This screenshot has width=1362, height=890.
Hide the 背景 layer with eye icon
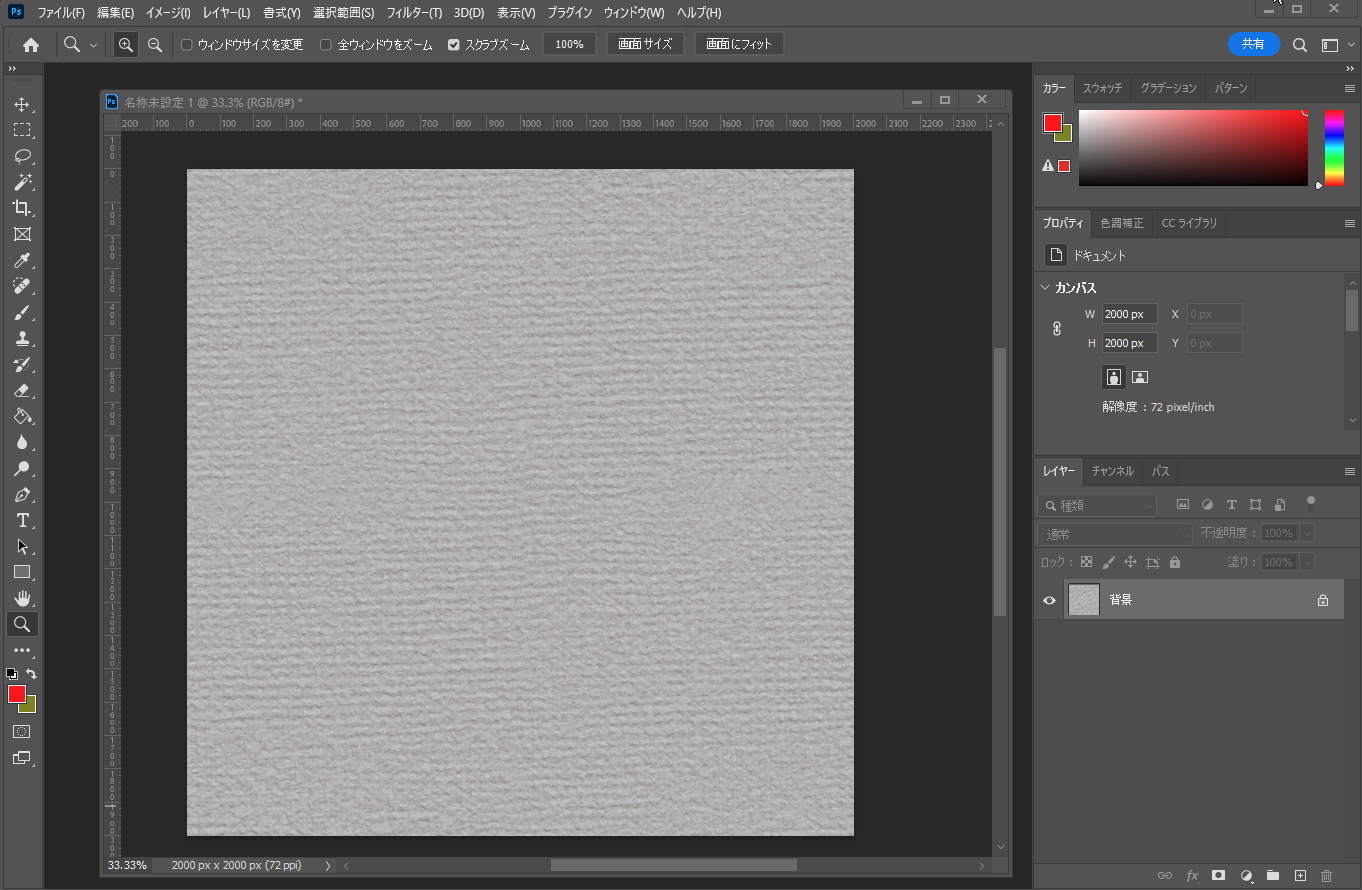point(1049,601)
